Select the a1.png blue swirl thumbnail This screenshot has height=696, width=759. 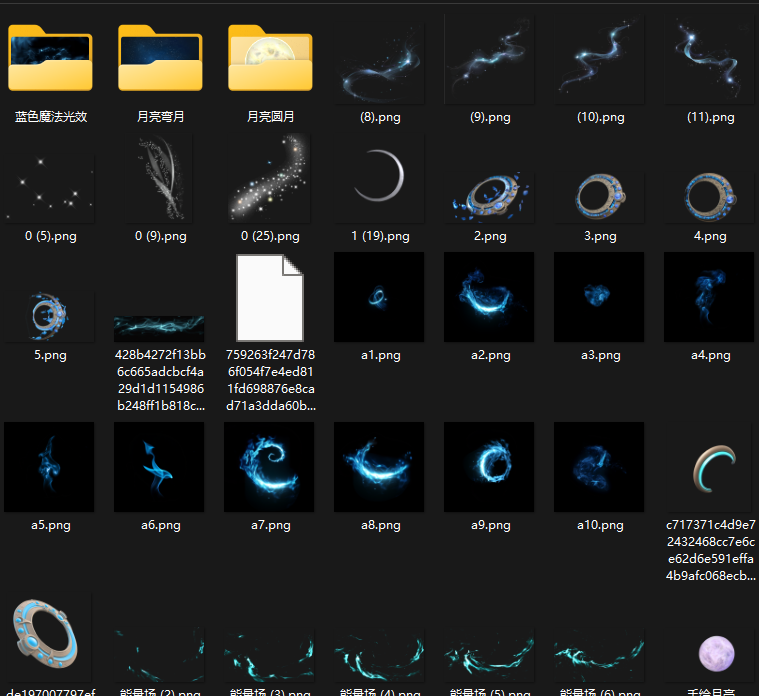[x=380, y=297]
